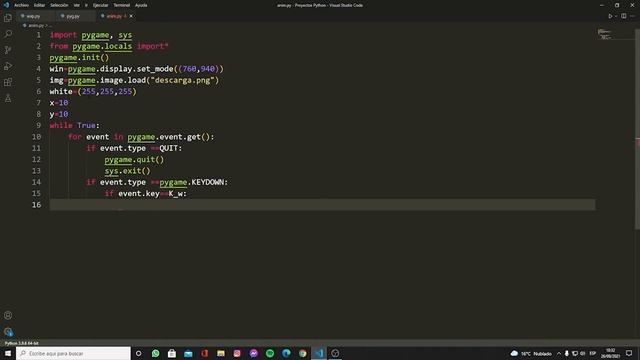Click Visual Studio Code taskbar icon
Screen dimensions: 640x360
(319, 353)
